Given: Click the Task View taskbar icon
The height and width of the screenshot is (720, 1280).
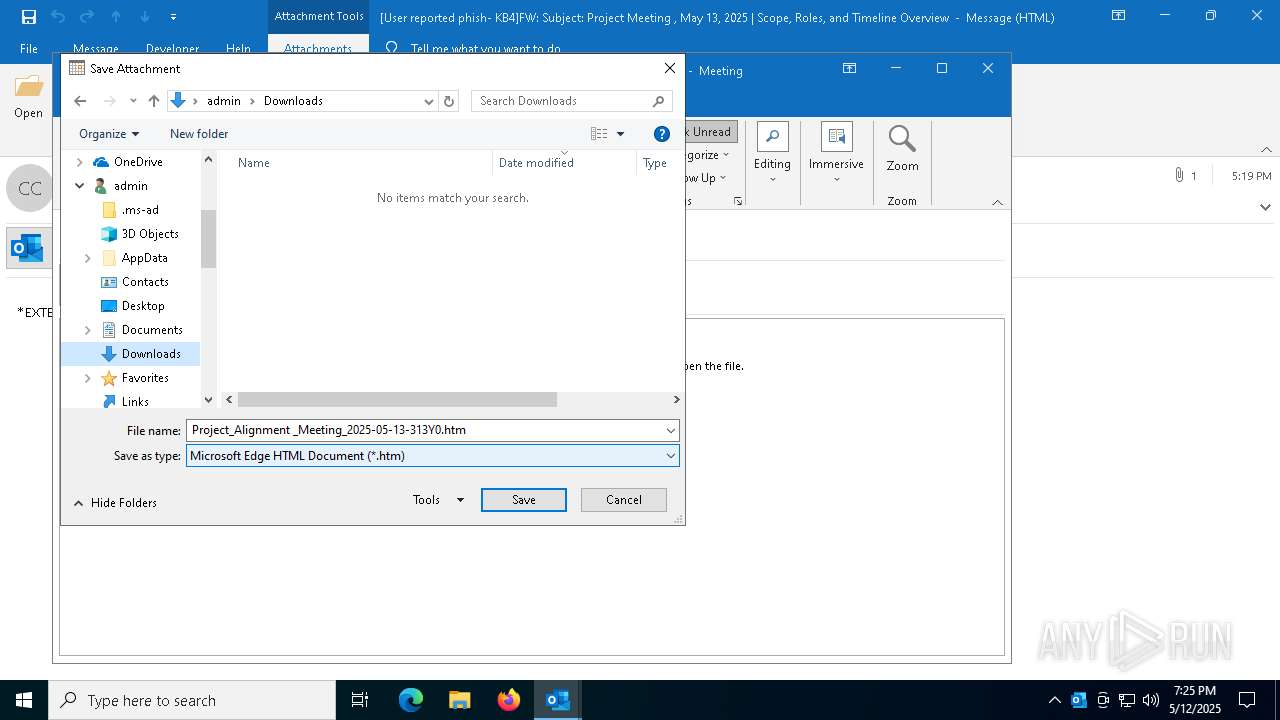Looking at the screenshot, I should tap(360, 700).
